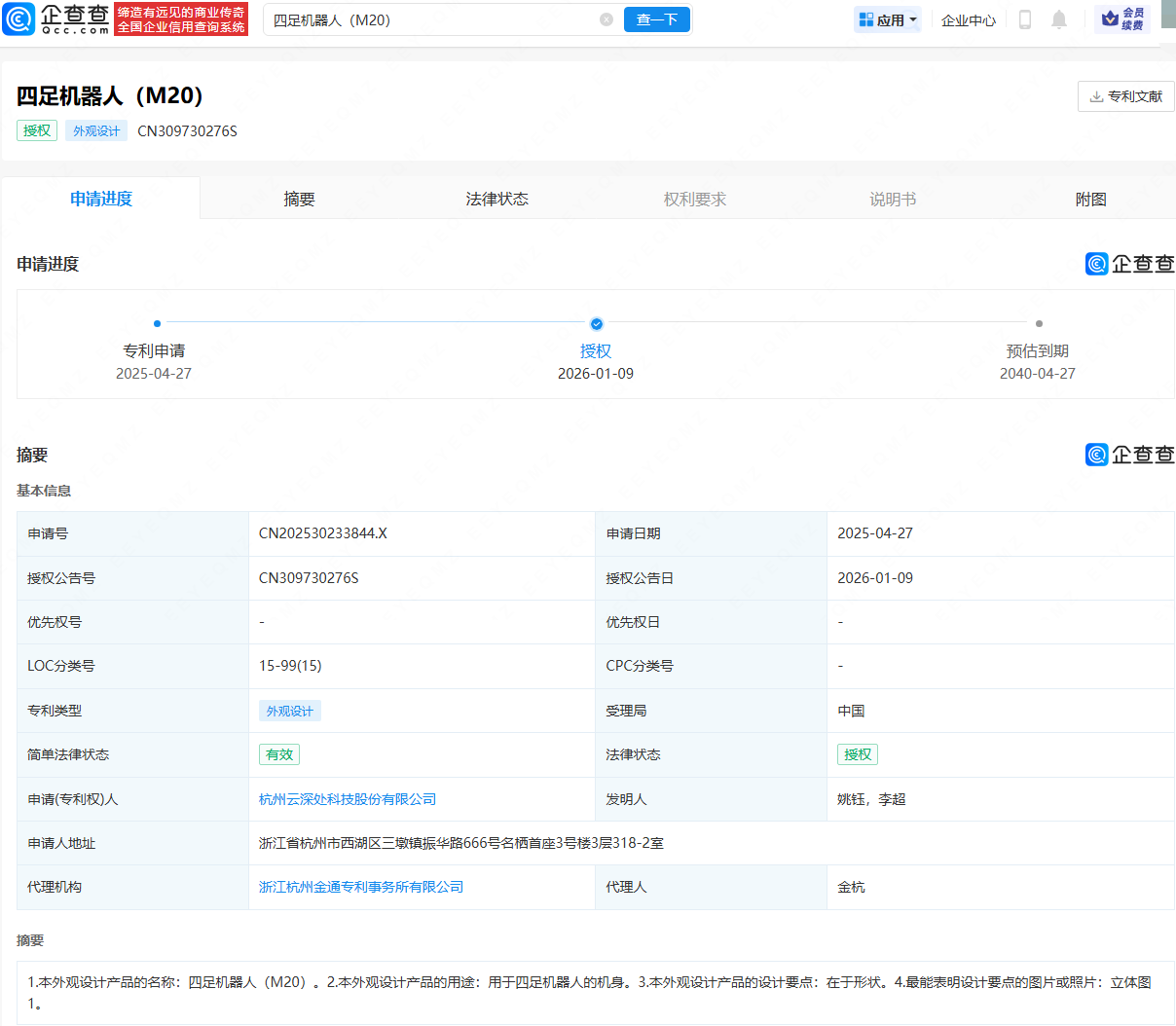Click the clear icon in the search box
The image size is (1176, 1026).
(607, 19)
